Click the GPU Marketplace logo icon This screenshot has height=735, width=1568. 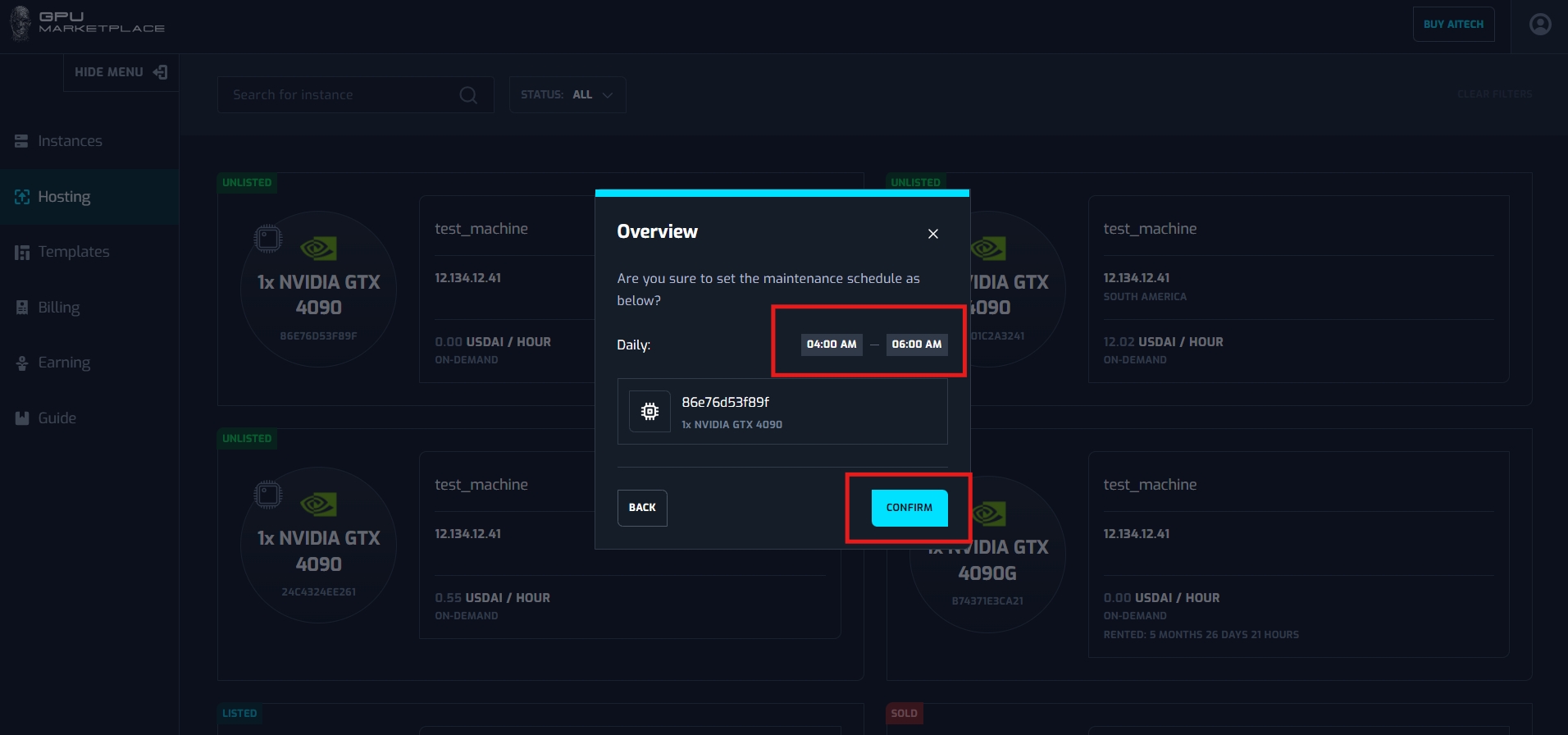tap(21, 23)
